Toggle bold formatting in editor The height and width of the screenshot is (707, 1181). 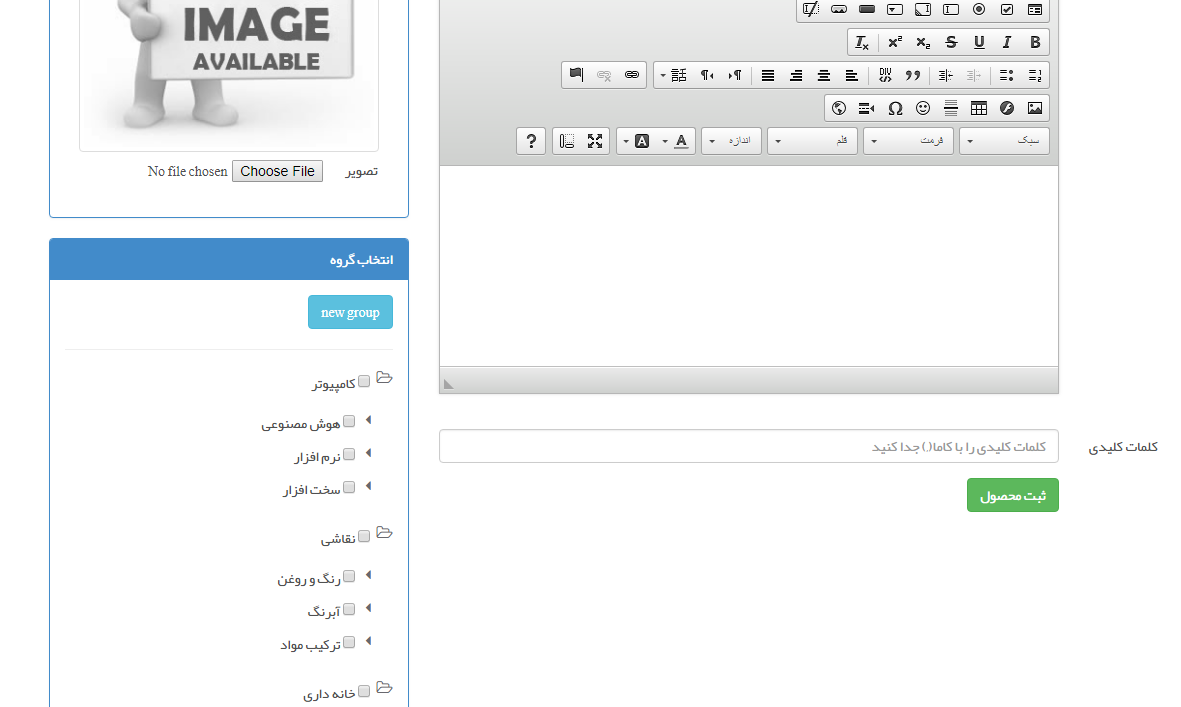tap(1035, 42)
